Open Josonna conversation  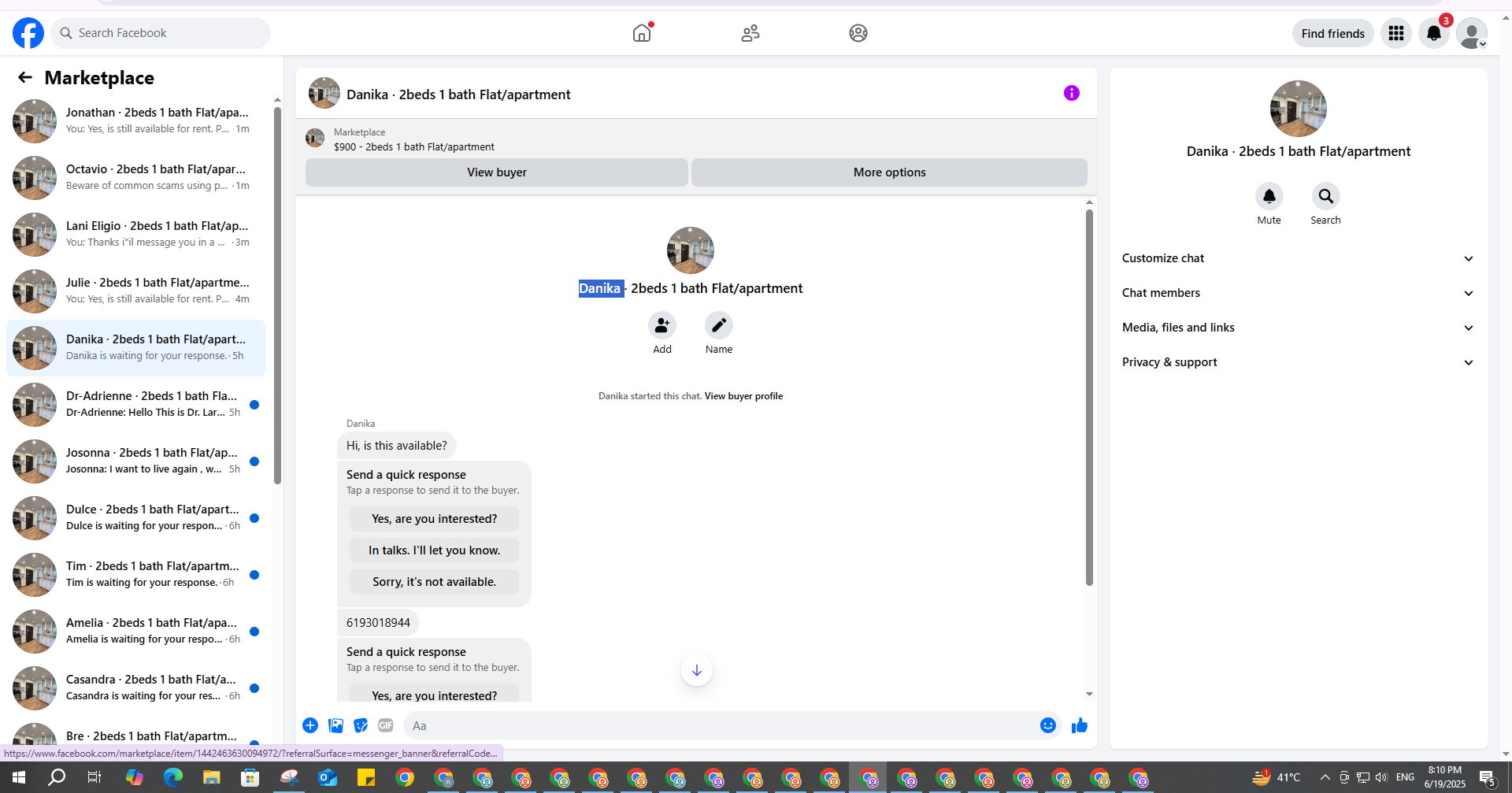pos(135,461)
